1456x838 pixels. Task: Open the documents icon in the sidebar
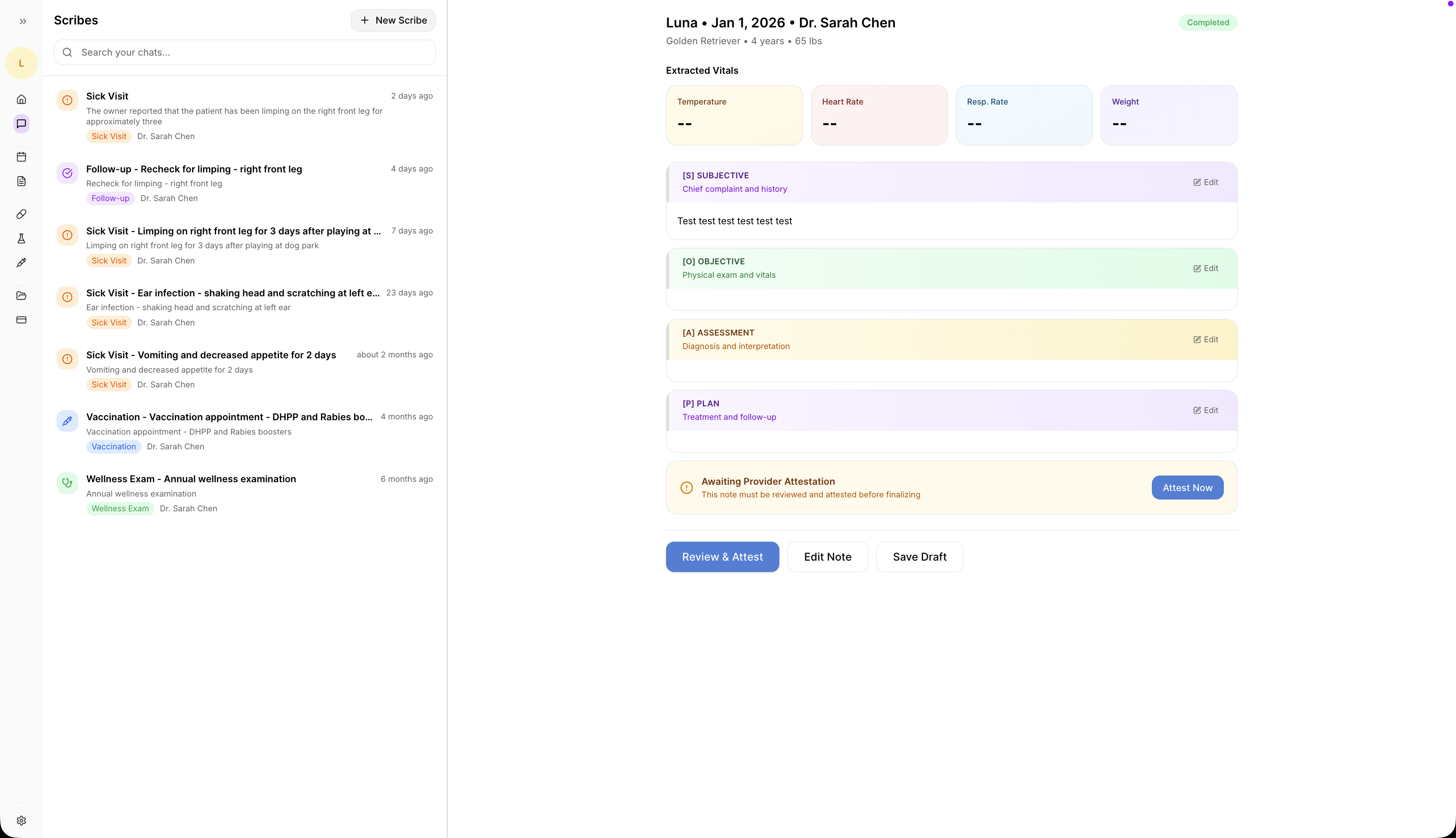[x=21, y=181]
